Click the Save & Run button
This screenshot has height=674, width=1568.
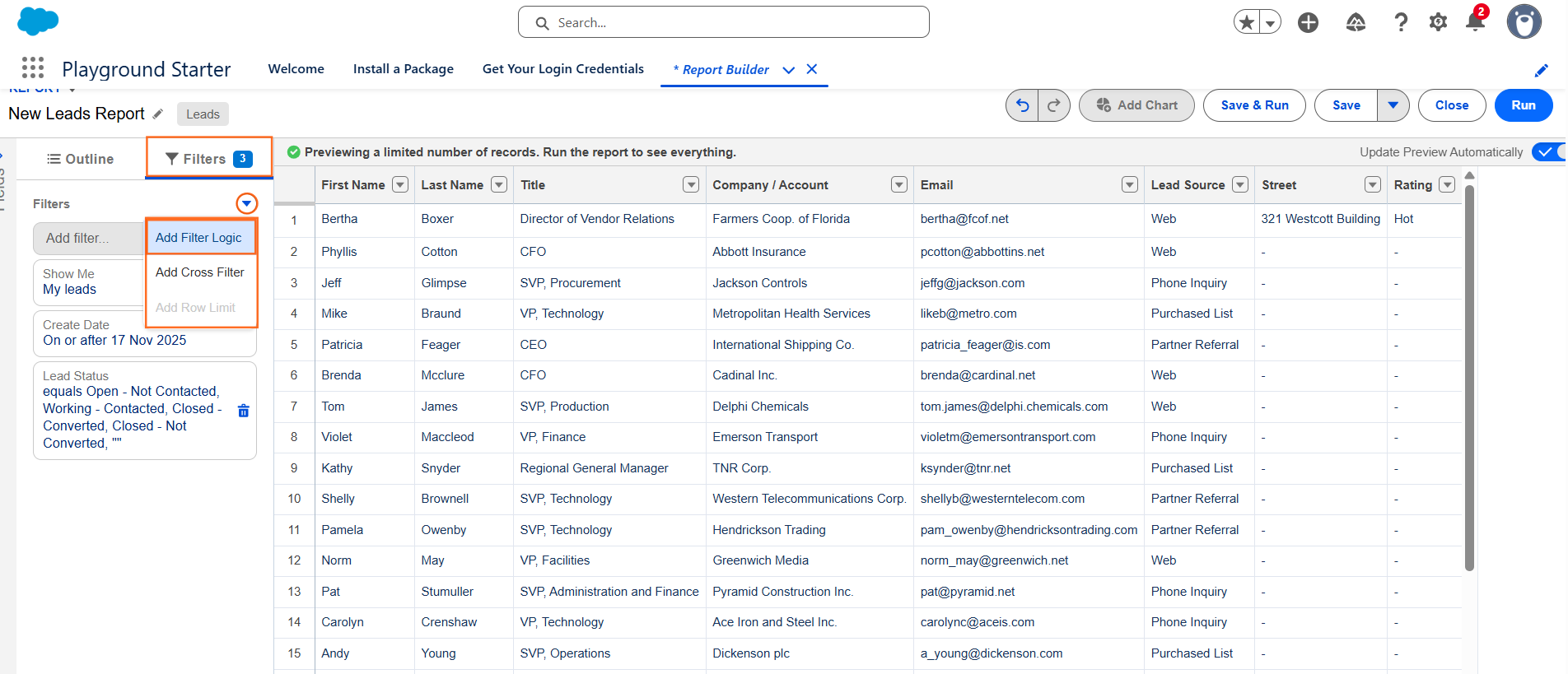click(1254, 105)
